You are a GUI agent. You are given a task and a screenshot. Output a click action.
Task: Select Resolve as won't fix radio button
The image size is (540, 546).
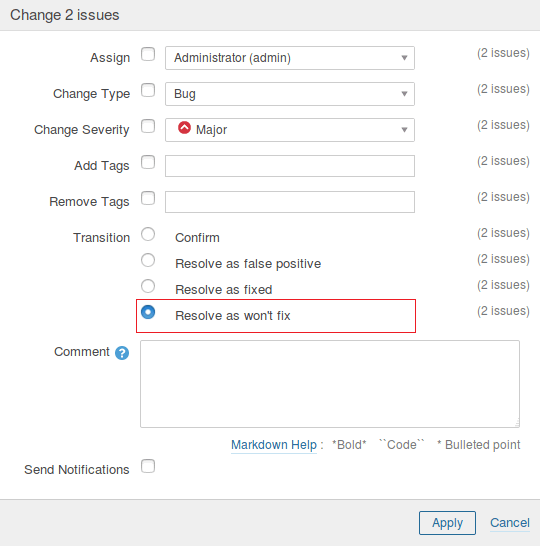point(148,312)
